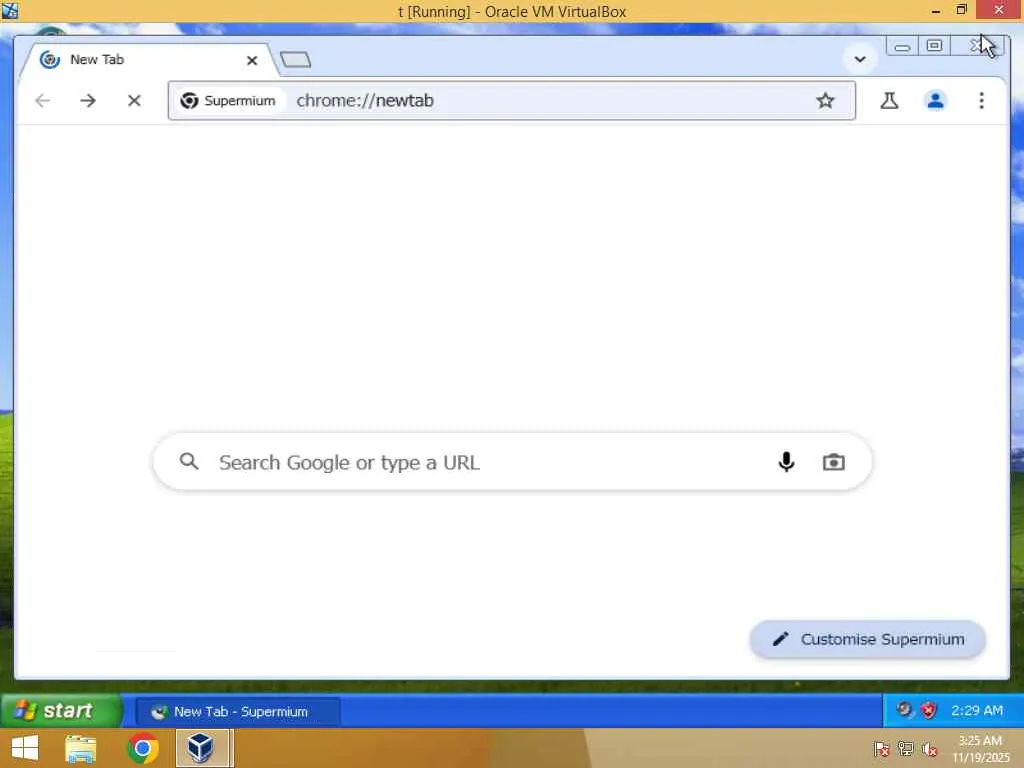Open the profile avatar menu
Image resolution: width=1024 pixels, height=768 pixels.
935,101
